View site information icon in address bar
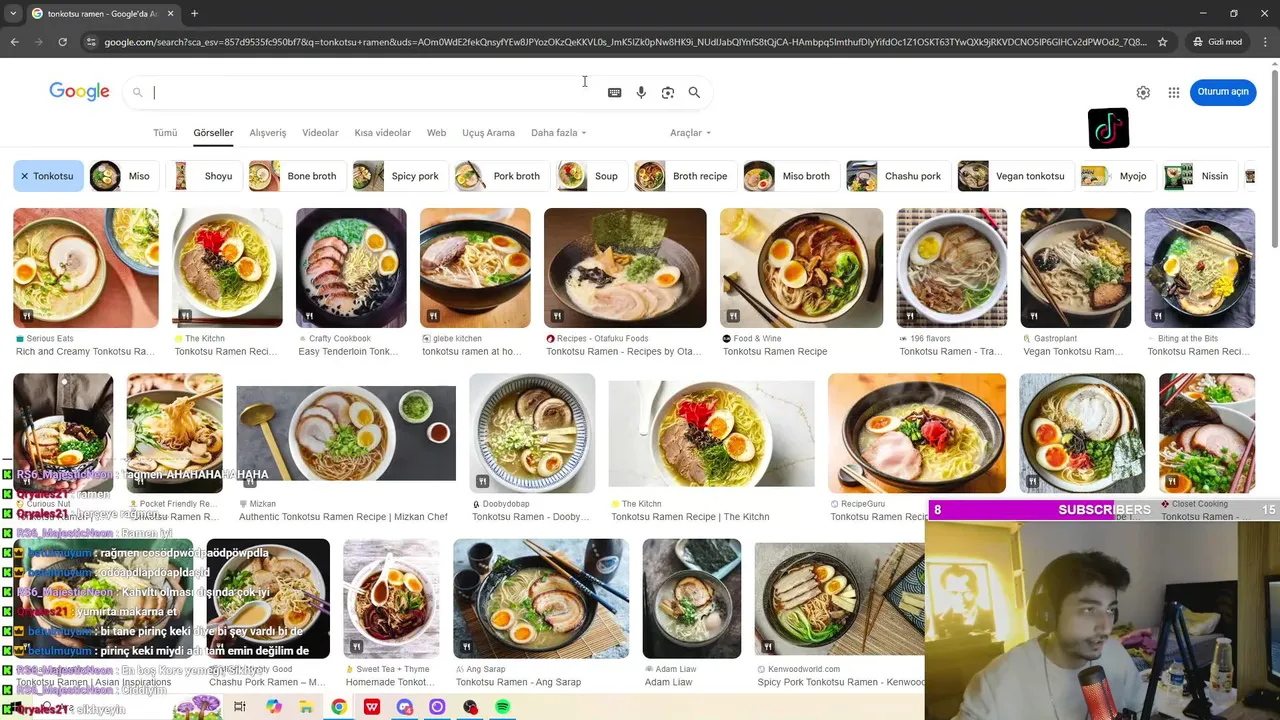This screenshot has height=720, width=1280. click(x=91, y=42)
